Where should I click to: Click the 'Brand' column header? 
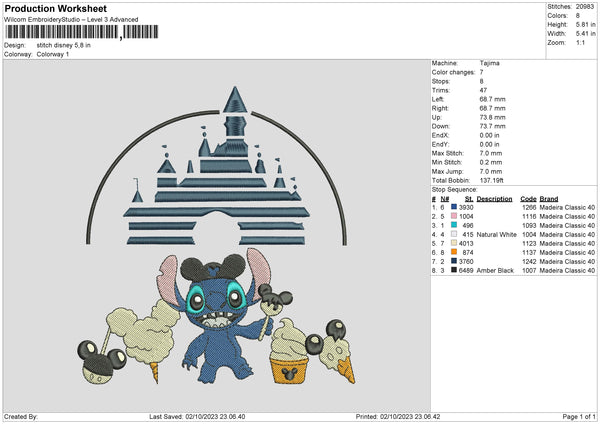549,199
